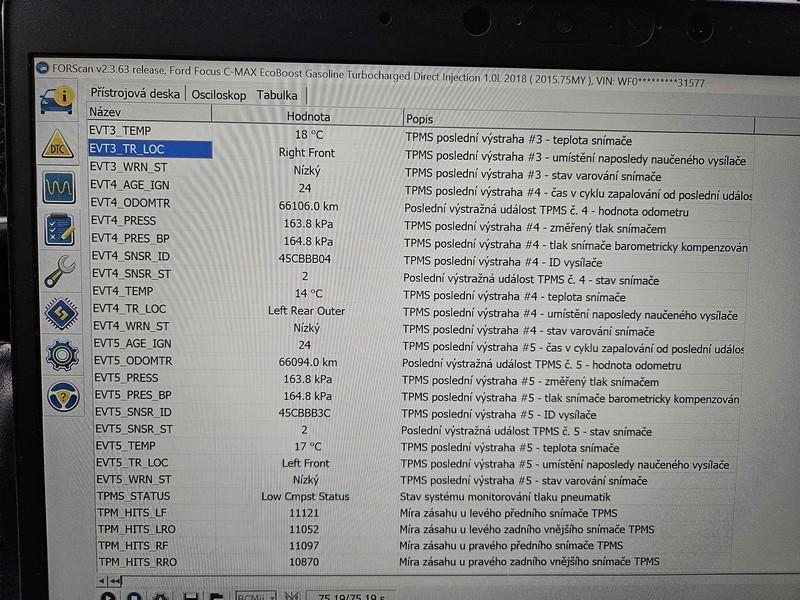Open the DTC fault codes section
800x600 pixels.
click(57, 143)
